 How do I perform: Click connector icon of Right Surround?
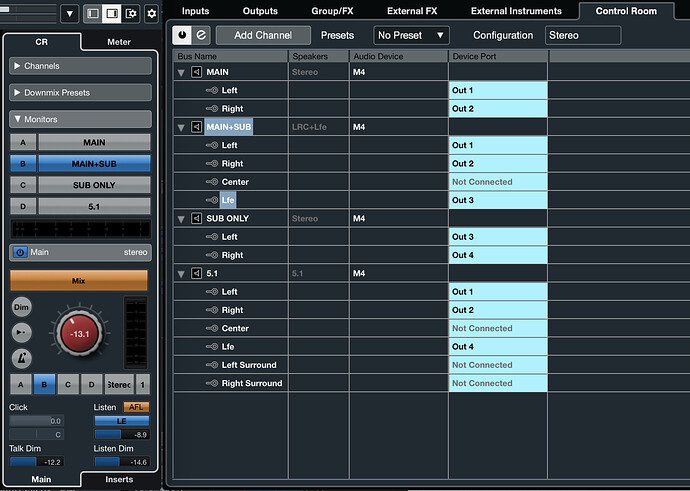[212, 383]
